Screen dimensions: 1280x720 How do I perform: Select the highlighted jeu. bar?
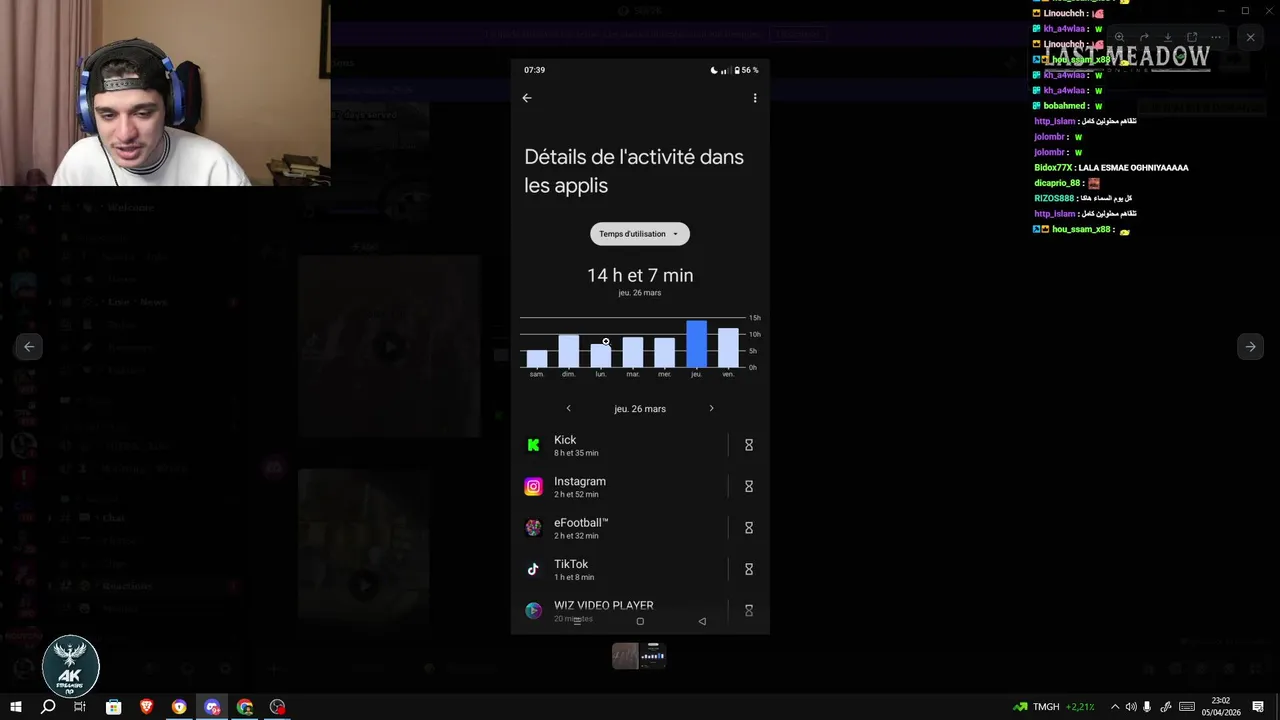697,344
